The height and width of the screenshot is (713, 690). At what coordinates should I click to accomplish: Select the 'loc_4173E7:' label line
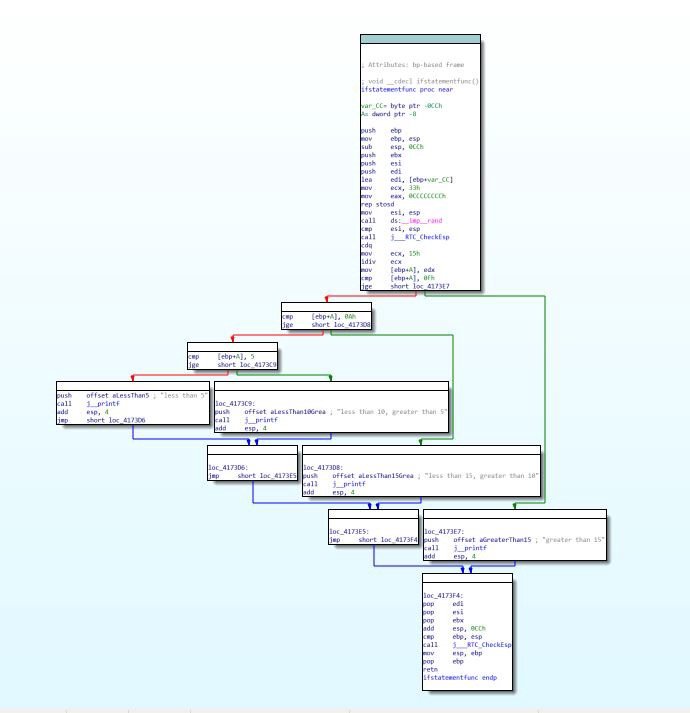click(444, 532)
